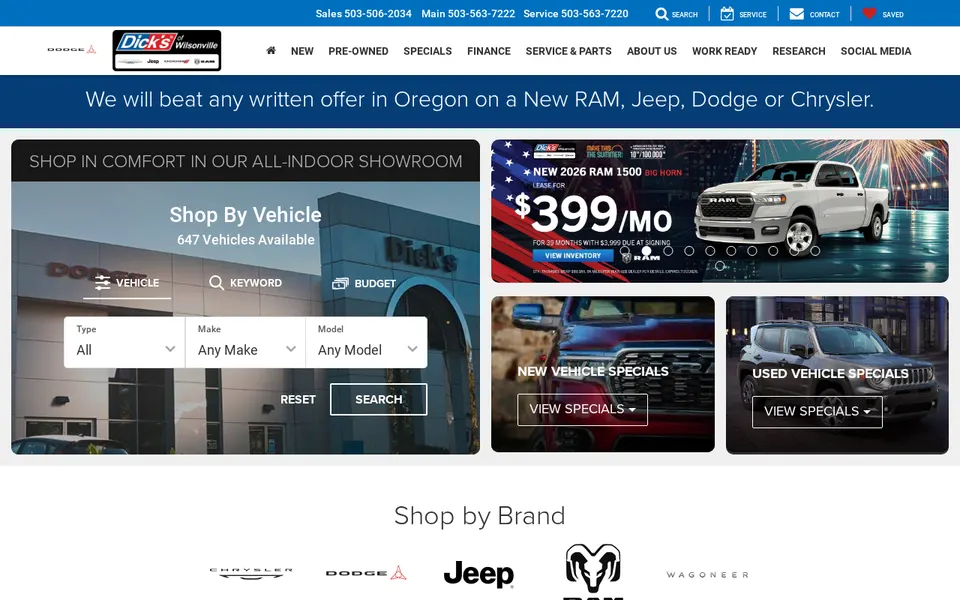This screenshot has height=600, width=960.
Task: Select the Chrysler brand logo
Action: tap(251, 573)
